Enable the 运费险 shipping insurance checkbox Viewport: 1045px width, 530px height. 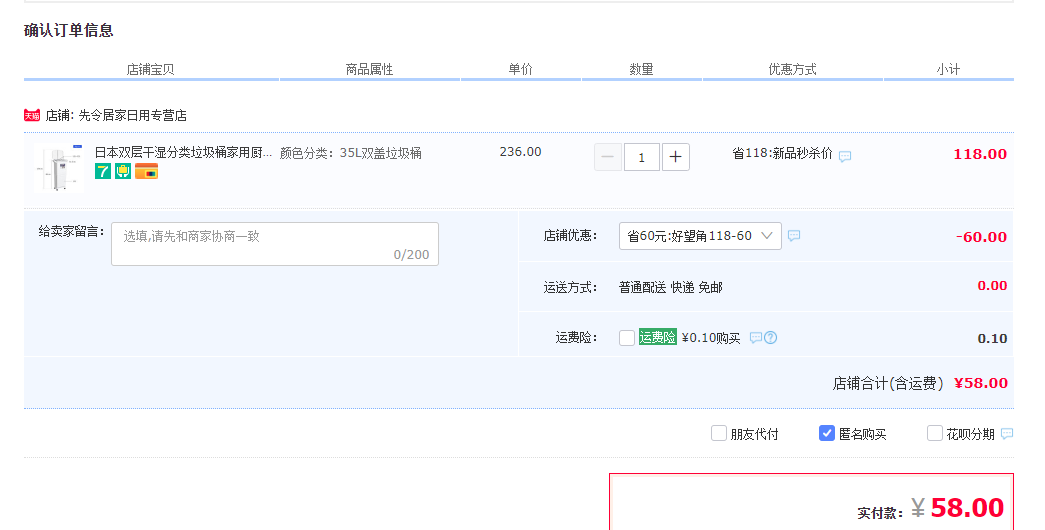pyautogui.click(x=626, y=338)
